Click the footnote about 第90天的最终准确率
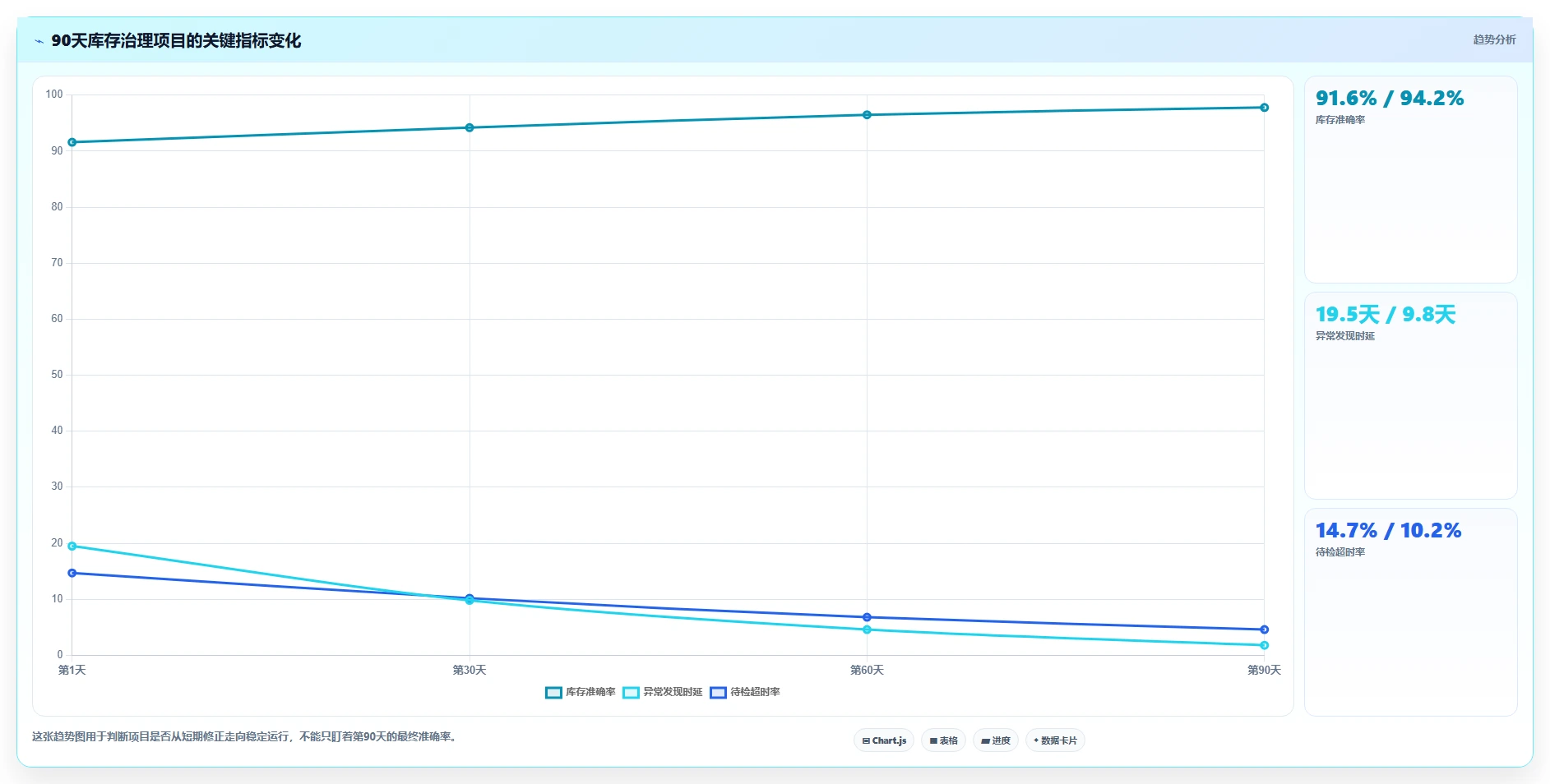This screenshot has height=784, width=1550. [246, 736]
